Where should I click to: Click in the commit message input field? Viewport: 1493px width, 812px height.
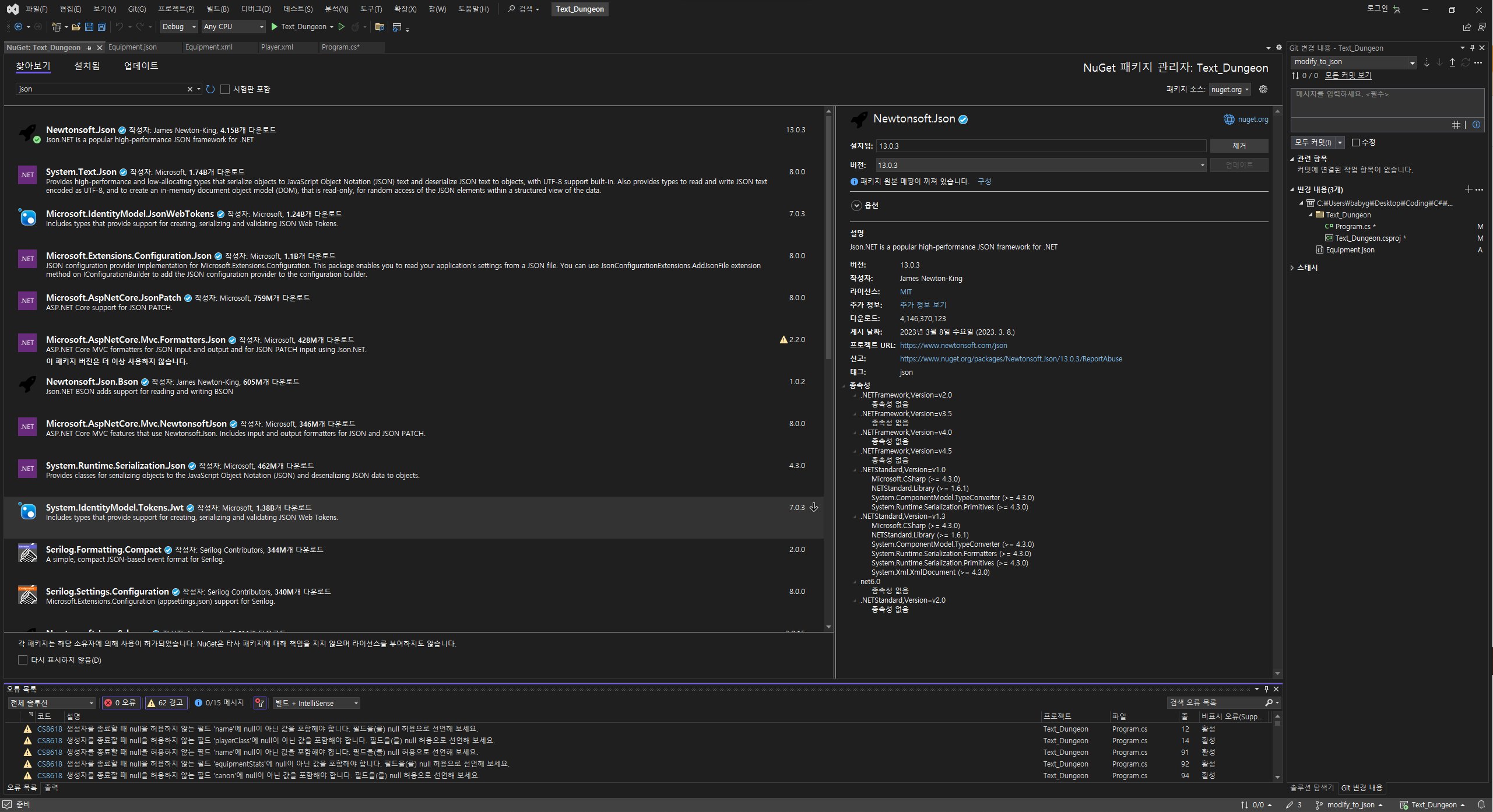[x=1386, y=102]
